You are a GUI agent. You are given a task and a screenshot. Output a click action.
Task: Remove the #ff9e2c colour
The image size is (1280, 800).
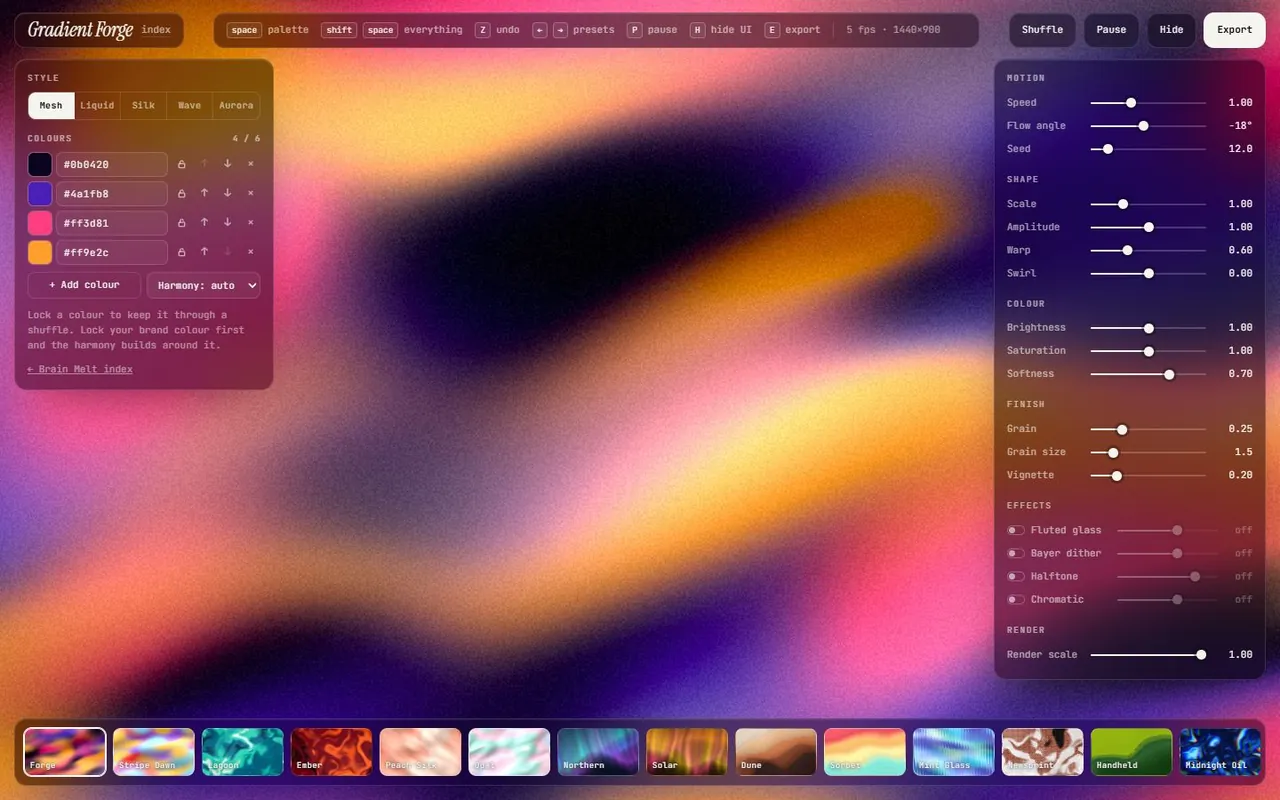pyautogui.click(x=250, y=252)
